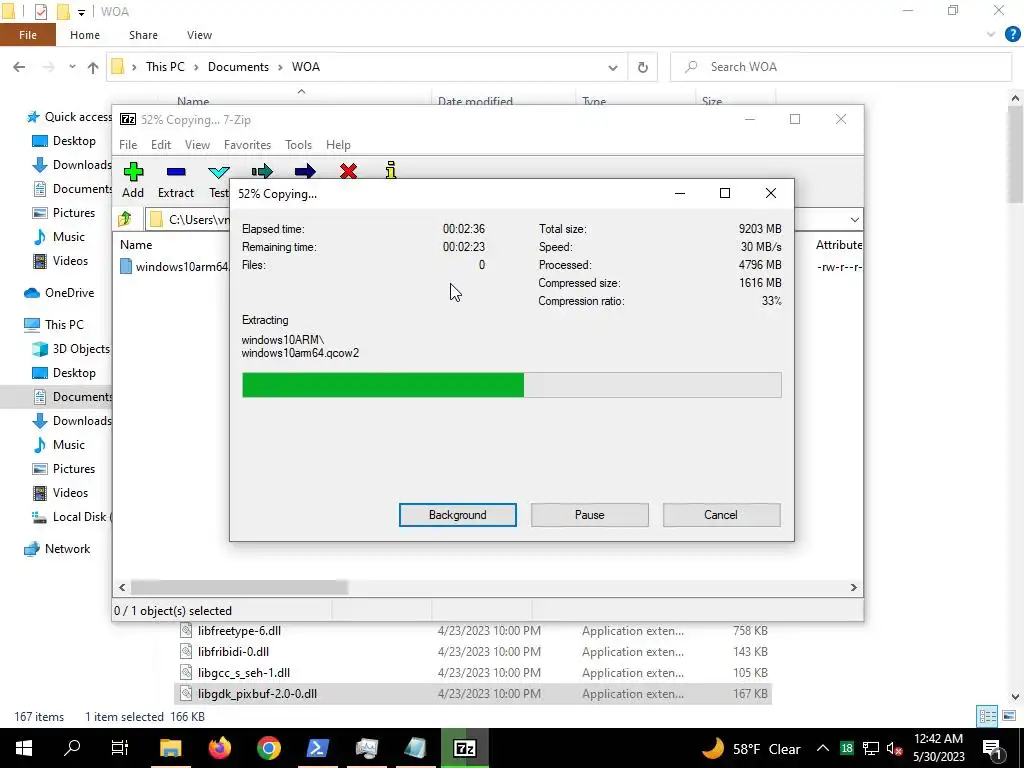Open the Tools menu in 7-Zip
Screen dimensions: 1024x768
[298, 144]
